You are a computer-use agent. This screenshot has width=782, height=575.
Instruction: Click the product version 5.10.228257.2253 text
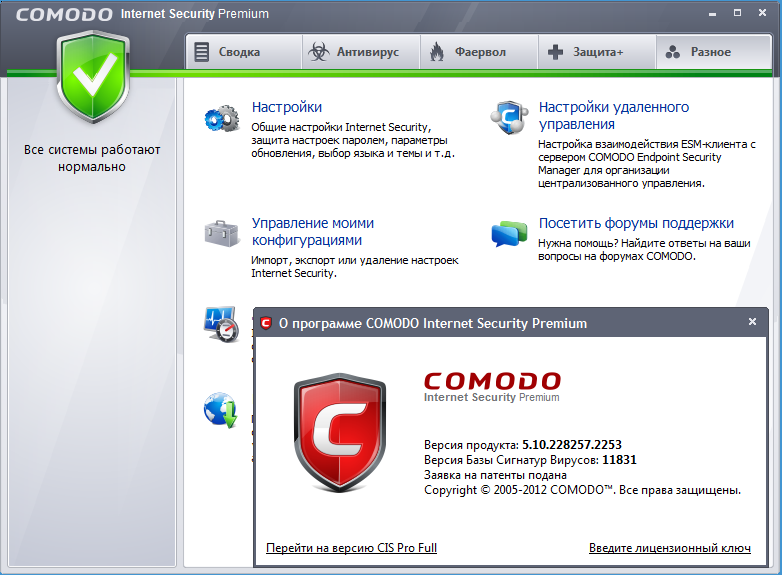click(572, 444)
